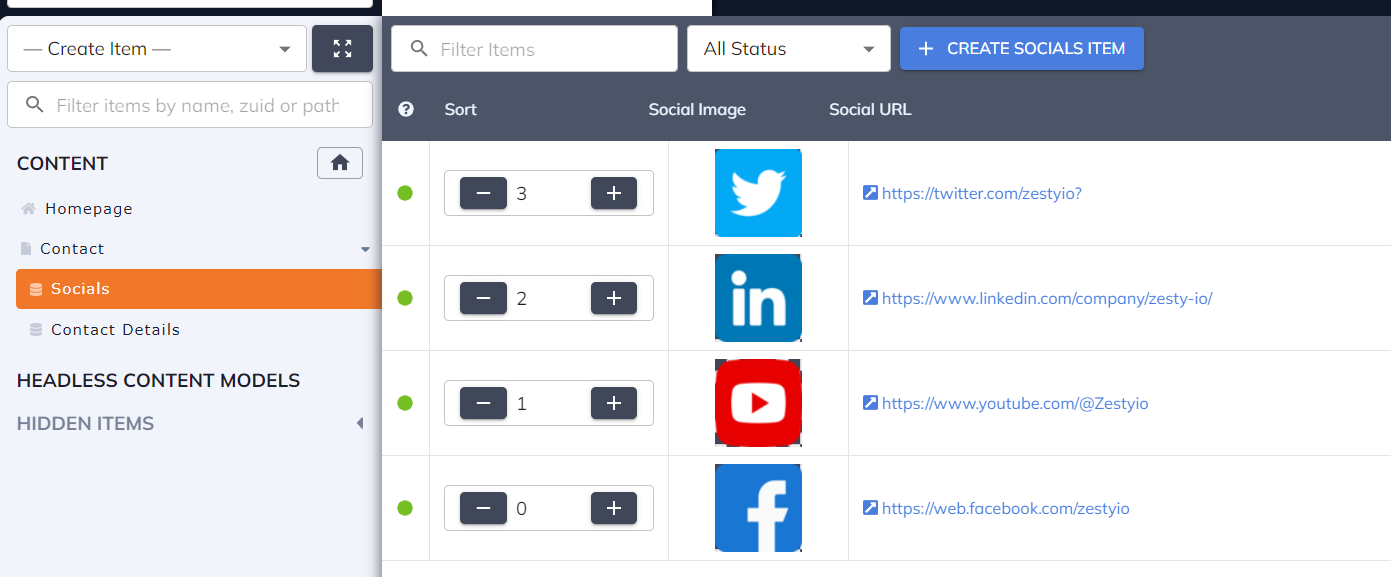1391x577 pixels.
Task: Click external link icon beside facebook.com URL
Action: [x=870, y=507]
